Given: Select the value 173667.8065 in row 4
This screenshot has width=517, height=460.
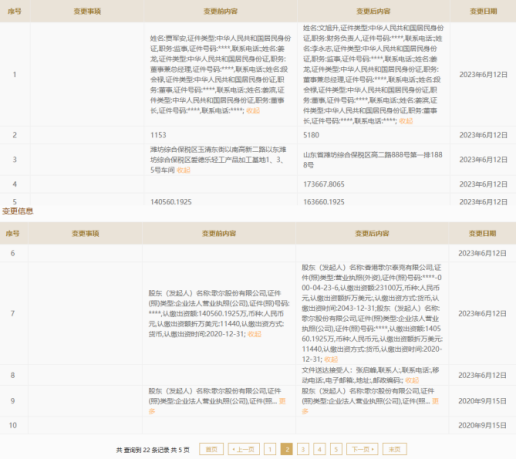Looking at the screenshot, I should point(324,184).
